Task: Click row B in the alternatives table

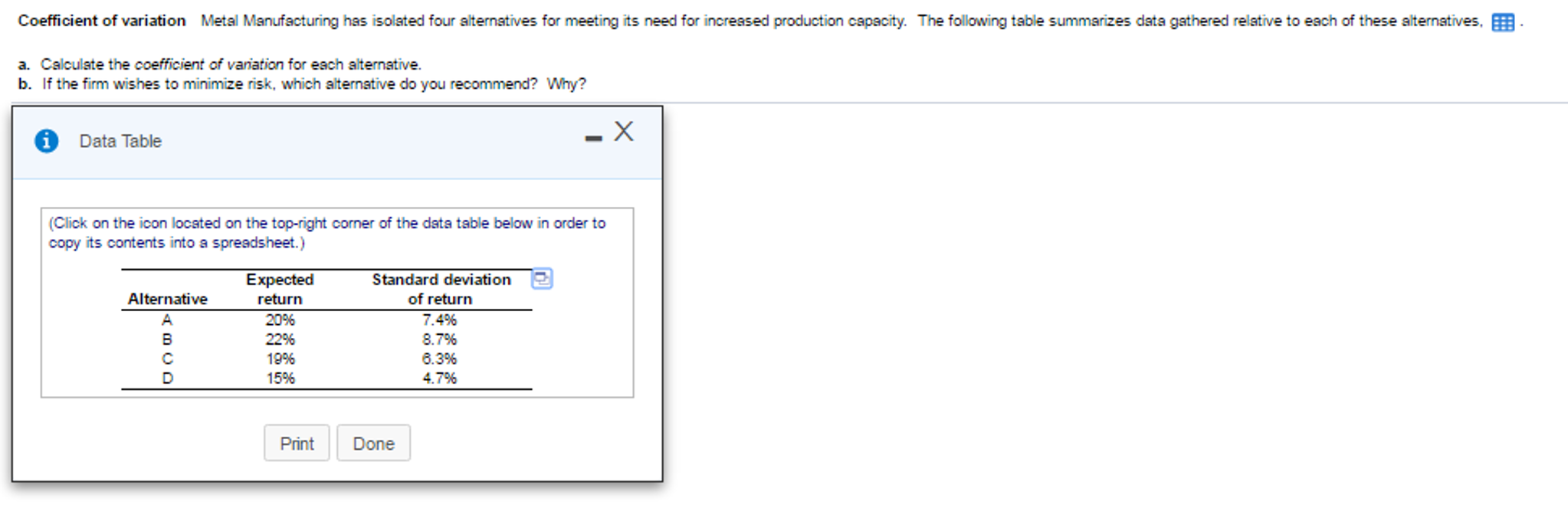Action: [x=167, y=339]
